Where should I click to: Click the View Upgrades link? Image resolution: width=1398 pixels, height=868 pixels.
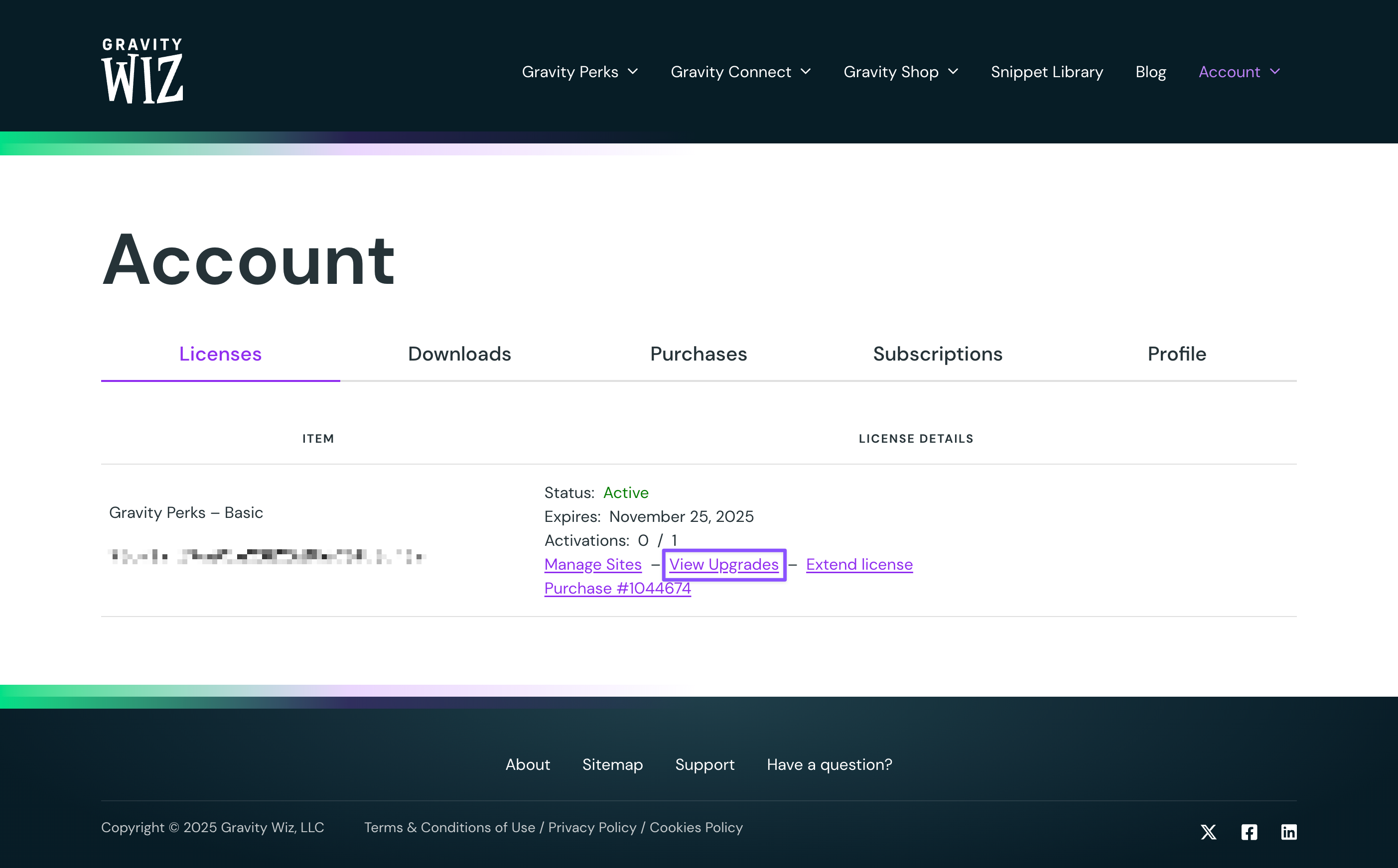point(724,564)
